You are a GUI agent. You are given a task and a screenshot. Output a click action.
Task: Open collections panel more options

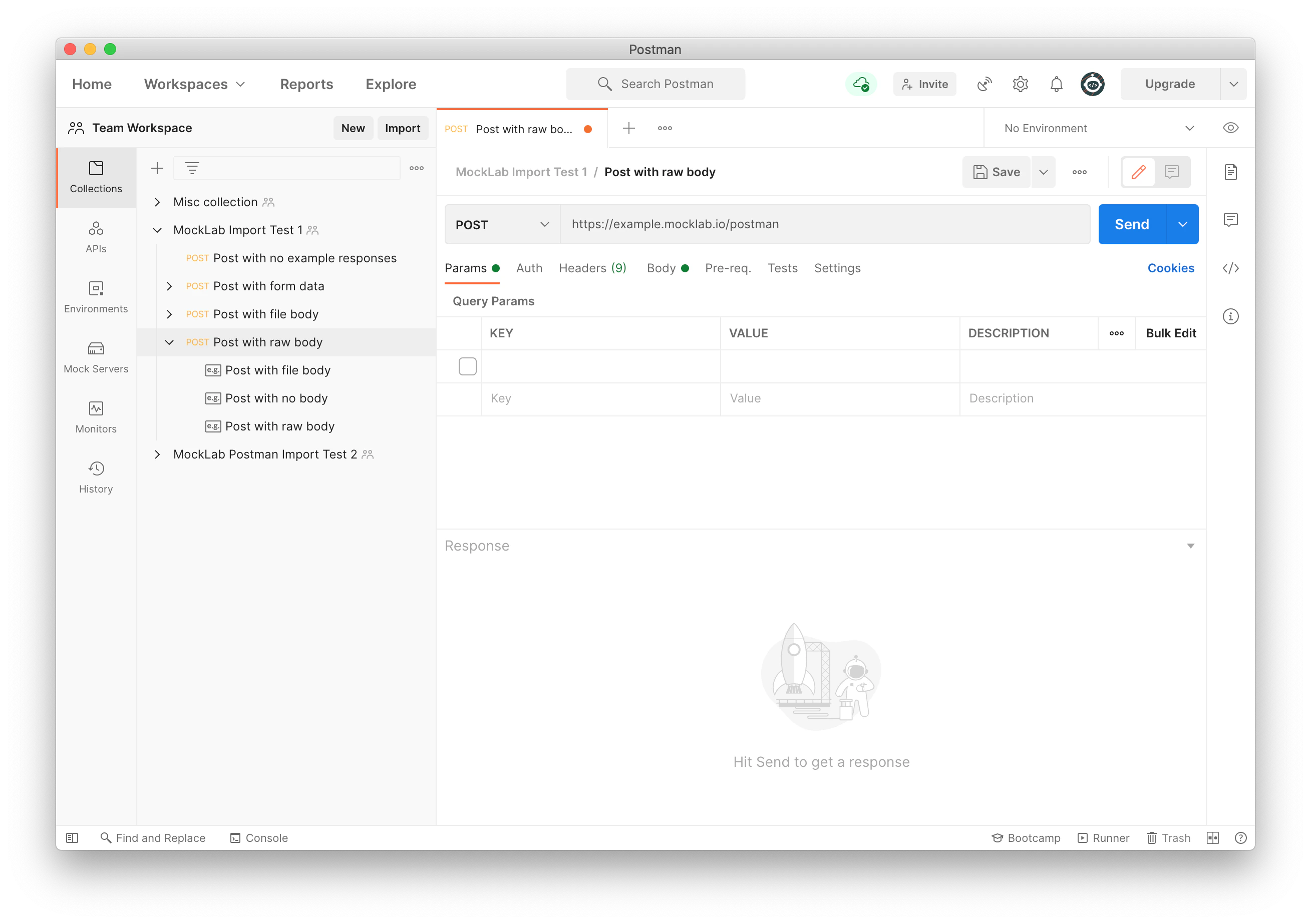click(x=417, y=168)
